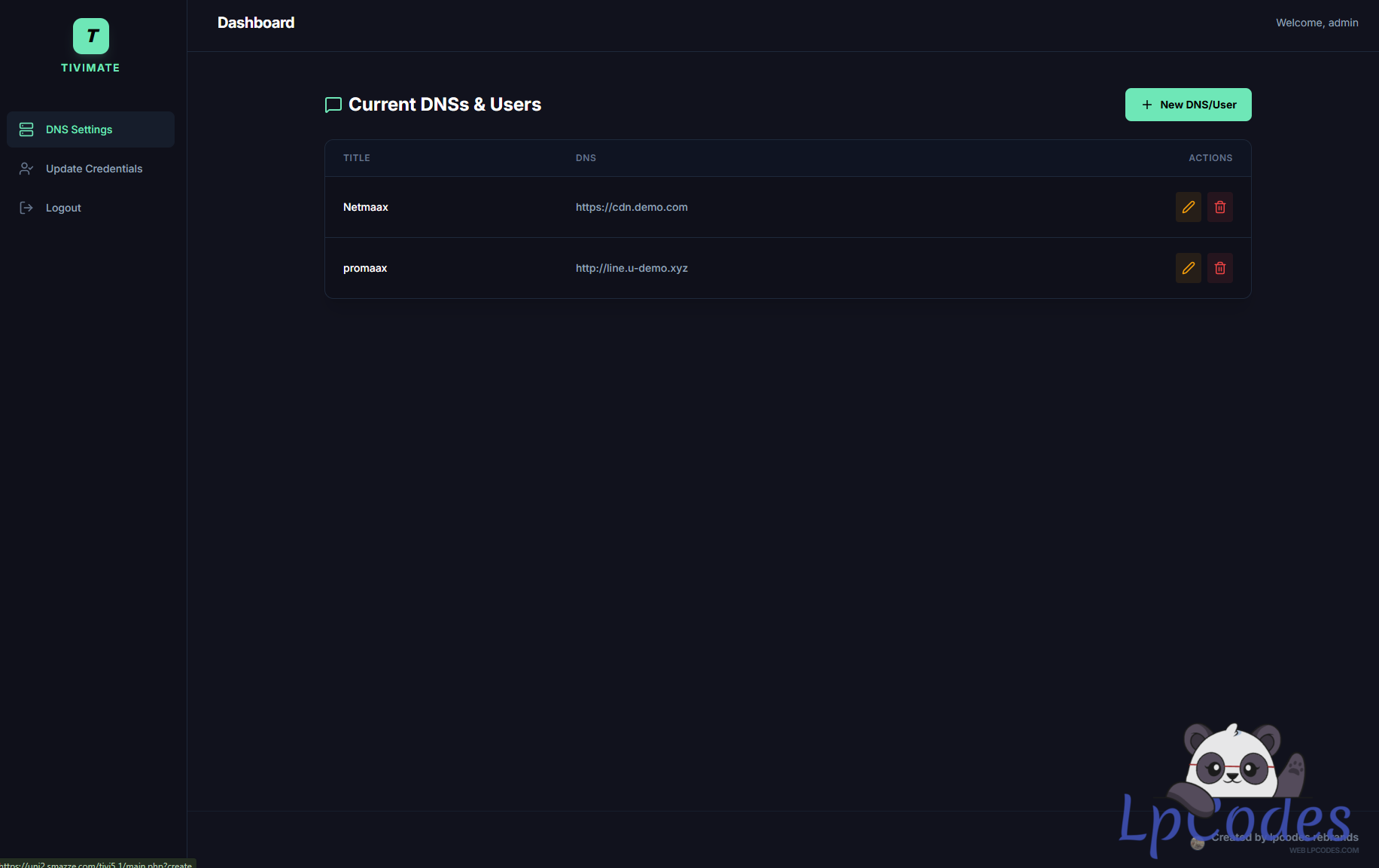Image resolution: width=1379 pixels, height=868 pixels.
Task: Click the TIVIMATE brand text
Action: (90, 68)
